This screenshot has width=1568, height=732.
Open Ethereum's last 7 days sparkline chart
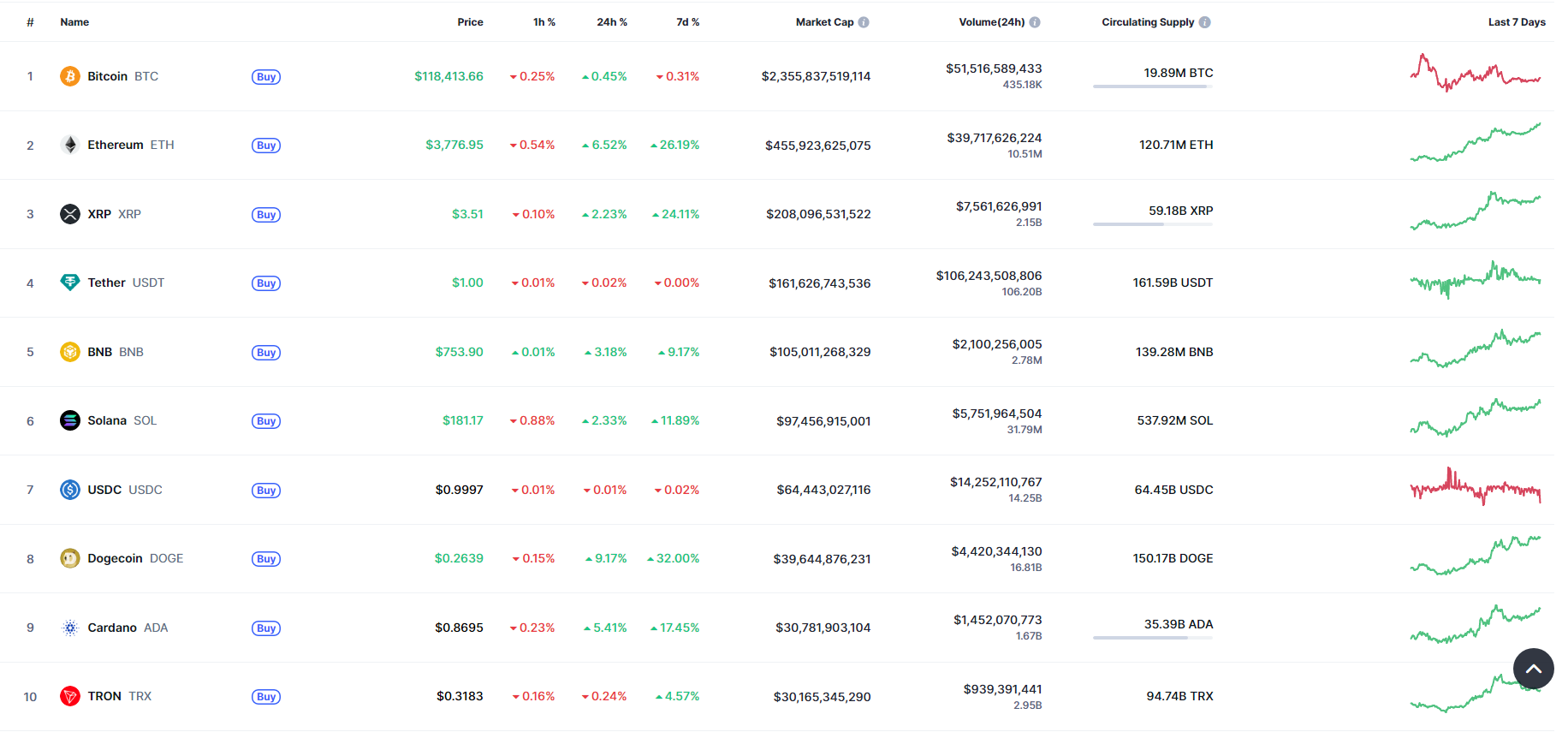click(x=1476, y=142)
